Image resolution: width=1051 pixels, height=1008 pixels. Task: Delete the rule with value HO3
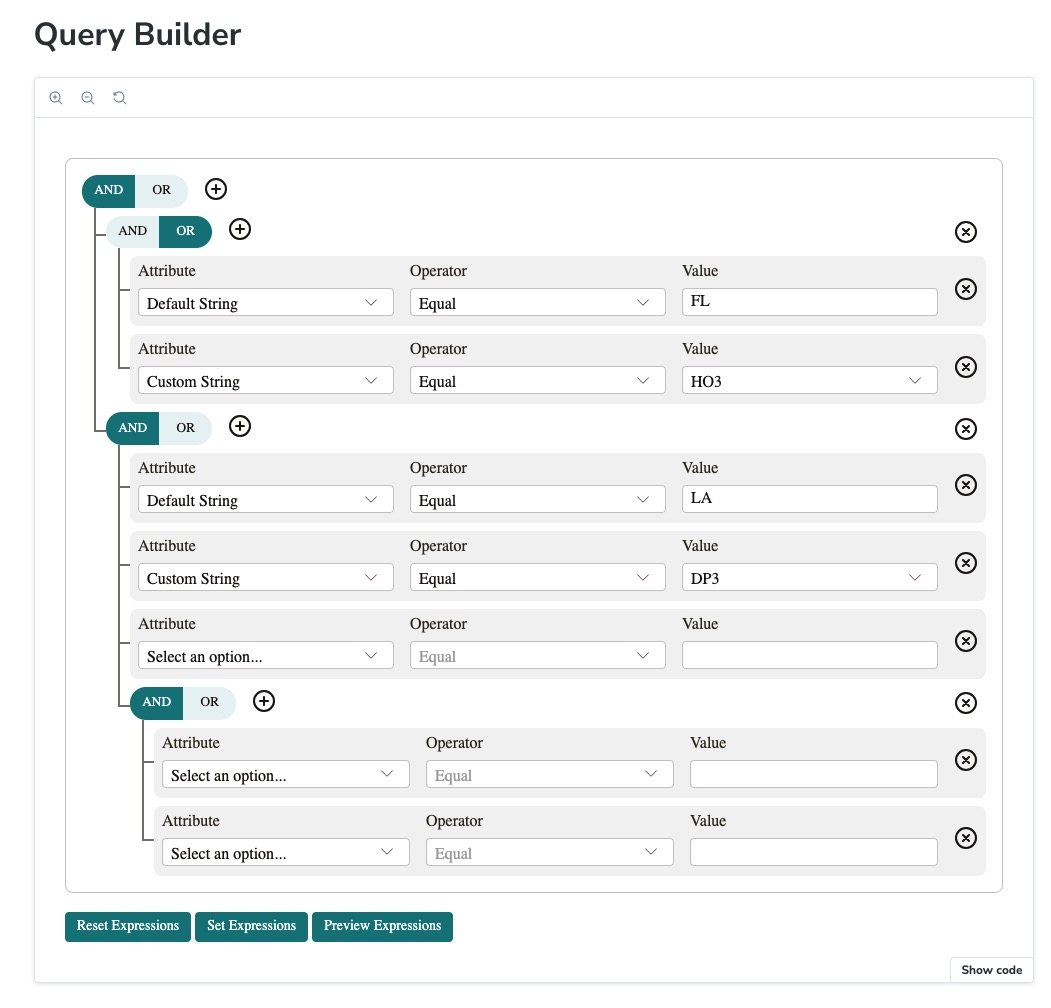click(x=965, y=367)
